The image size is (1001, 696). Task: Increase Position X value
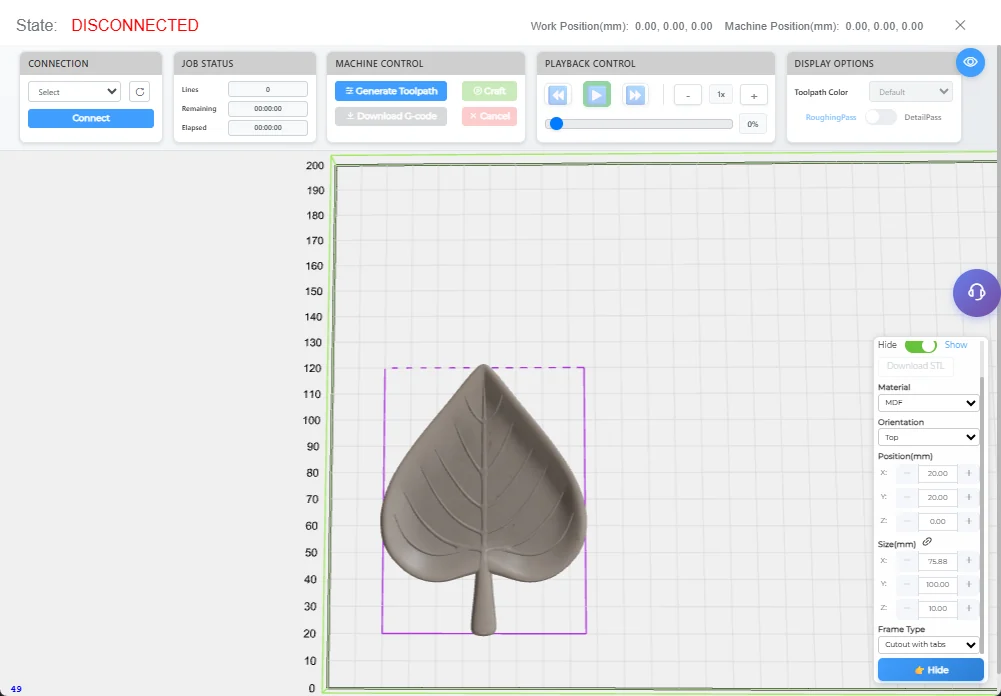(x=968, y=473)
